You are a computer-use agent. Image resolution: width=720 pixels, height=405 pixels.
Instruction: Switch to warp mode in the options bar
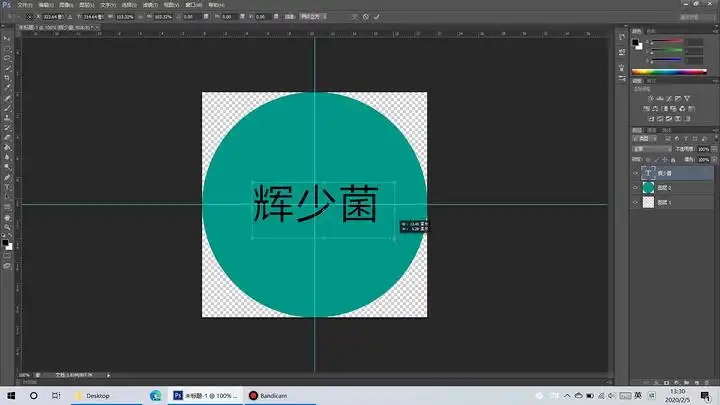(x=353, y=17)
